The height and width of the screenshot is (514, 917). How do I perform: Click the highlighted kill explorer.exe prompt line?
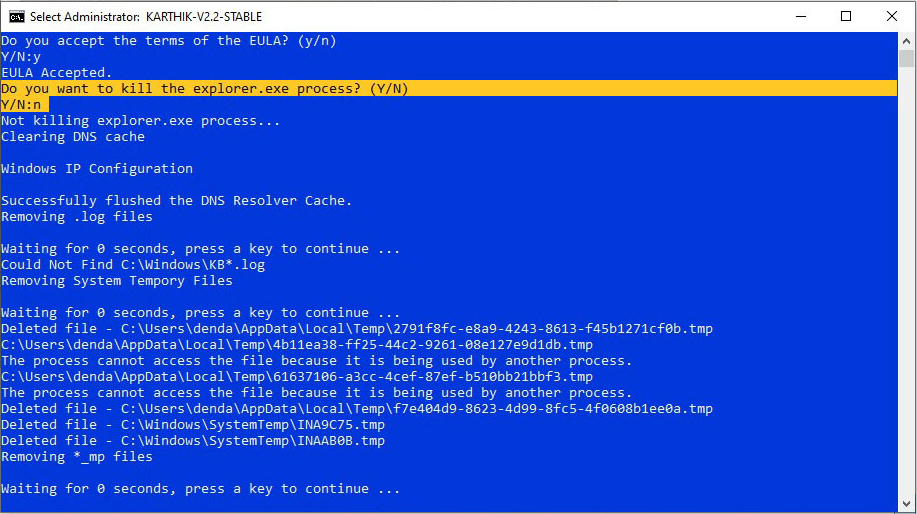[205, 89]
